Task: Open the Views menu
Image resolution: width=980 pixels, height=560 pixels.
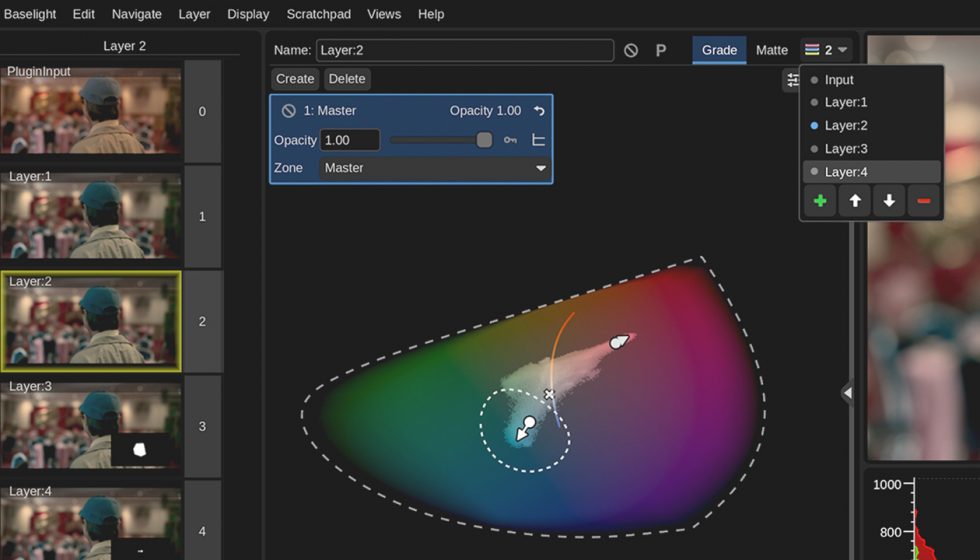Action: click(384, 14)
